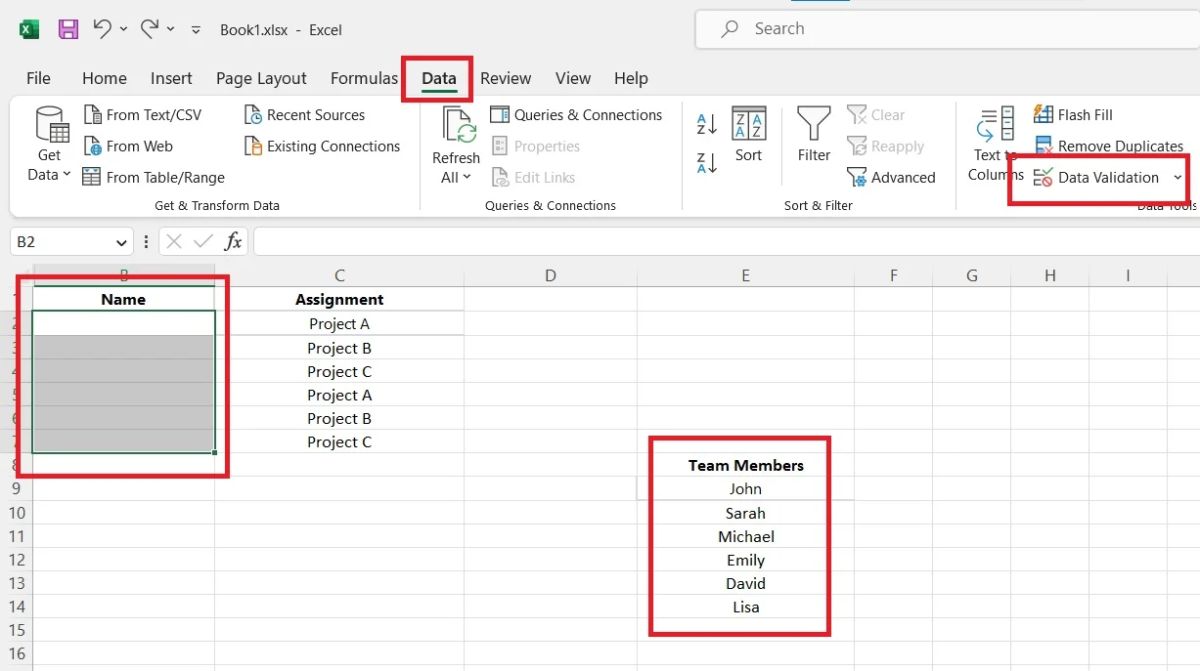Open the Undo dropdown arrow
The width and height of the screenshot is (1200, 671).
[x=126, y=29]
